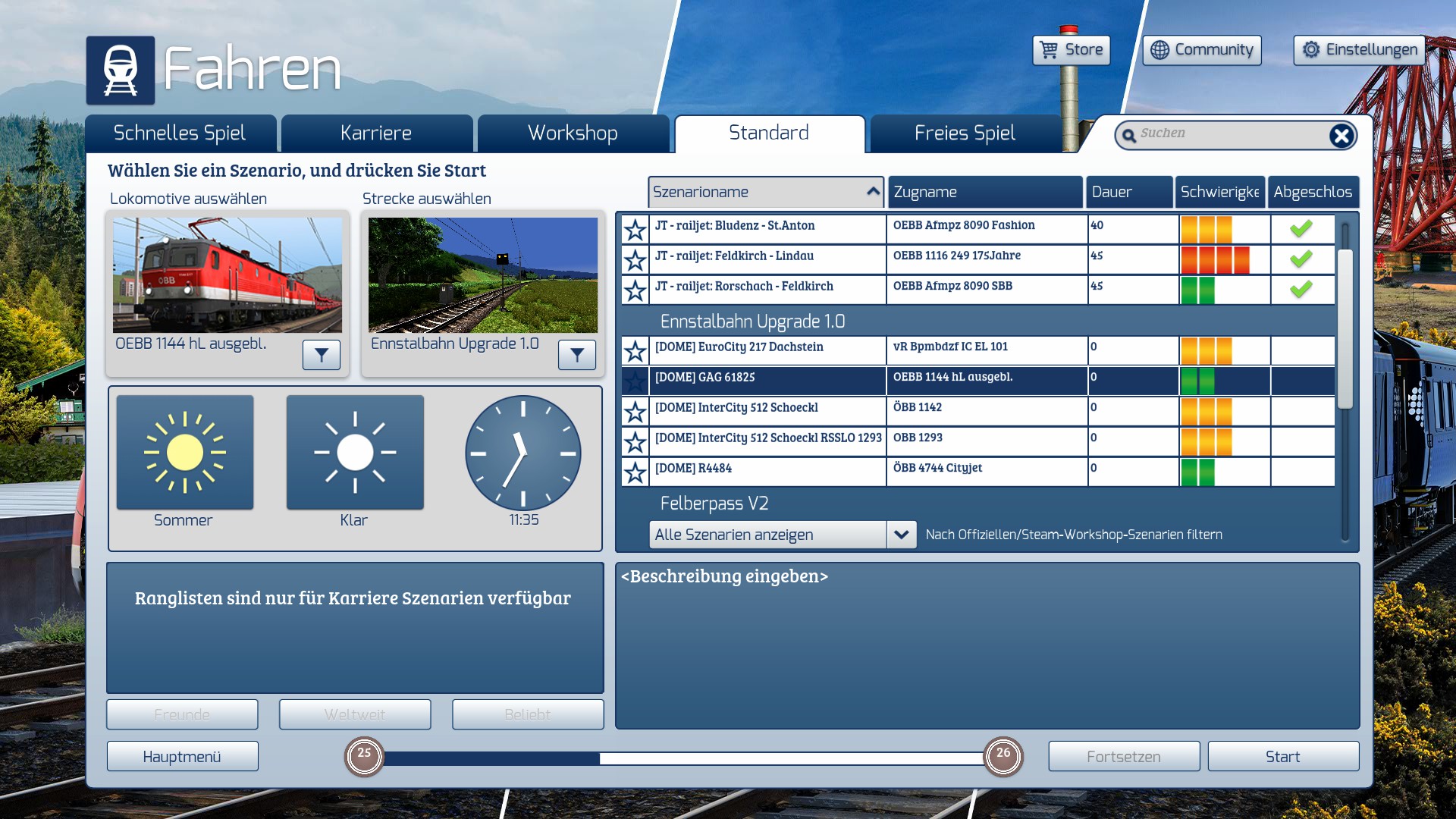Click the locomotive filter funnel icon
This screenshot has height=819, width=1456.
point(322,354)
